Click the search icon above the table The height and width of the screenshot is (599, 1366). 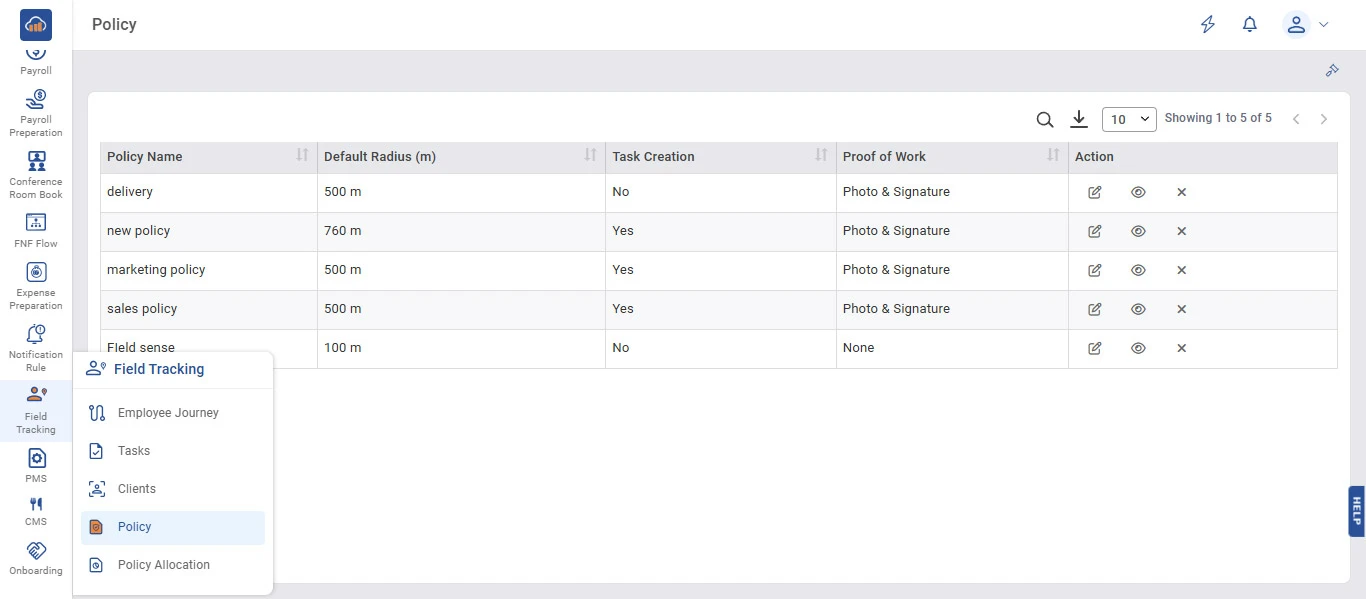click(x=1045, y=120)
